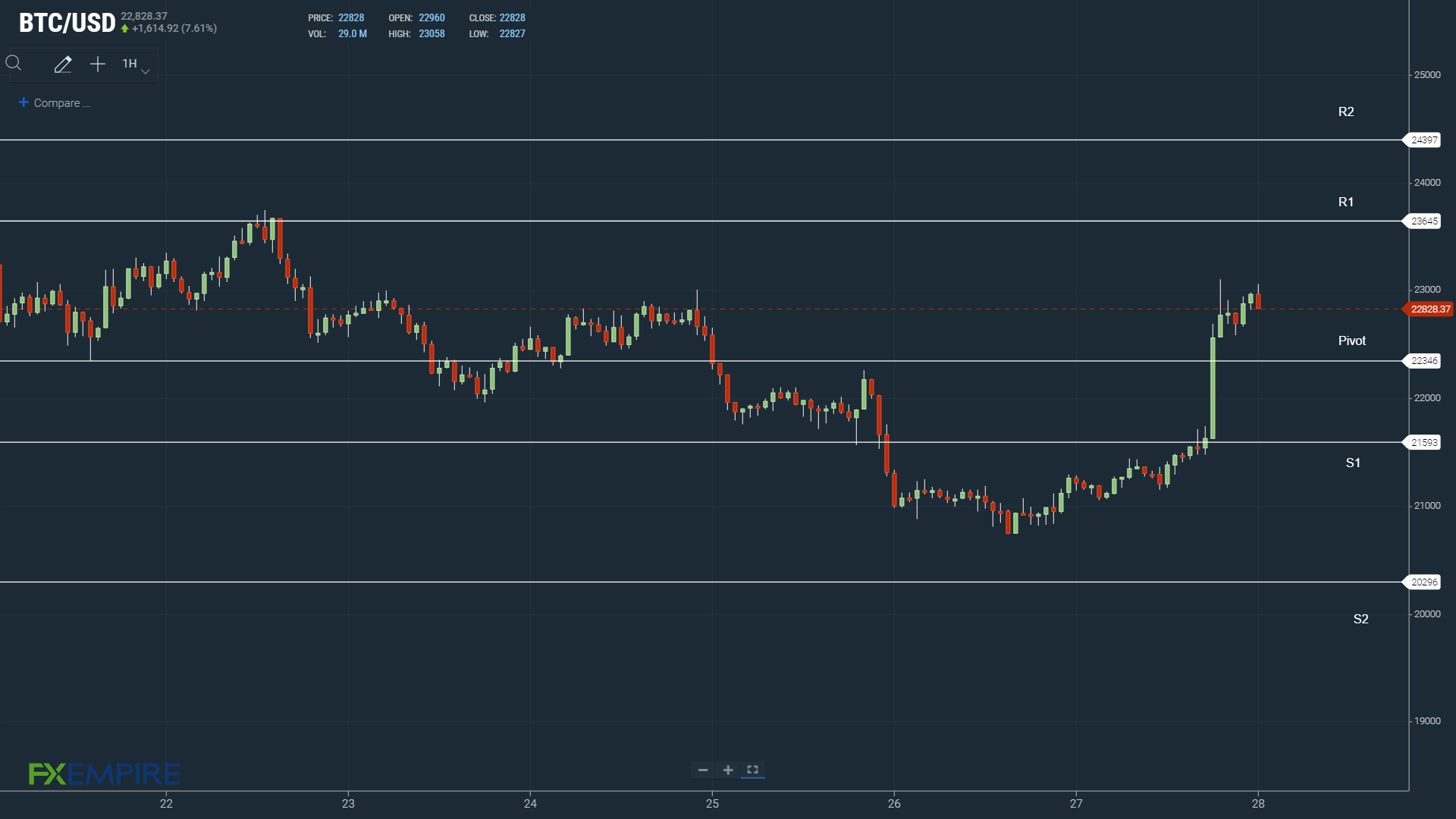Select the pencil drawing tool
The height and width of the screenshot is (819, 1456).
tap(63, 64)
